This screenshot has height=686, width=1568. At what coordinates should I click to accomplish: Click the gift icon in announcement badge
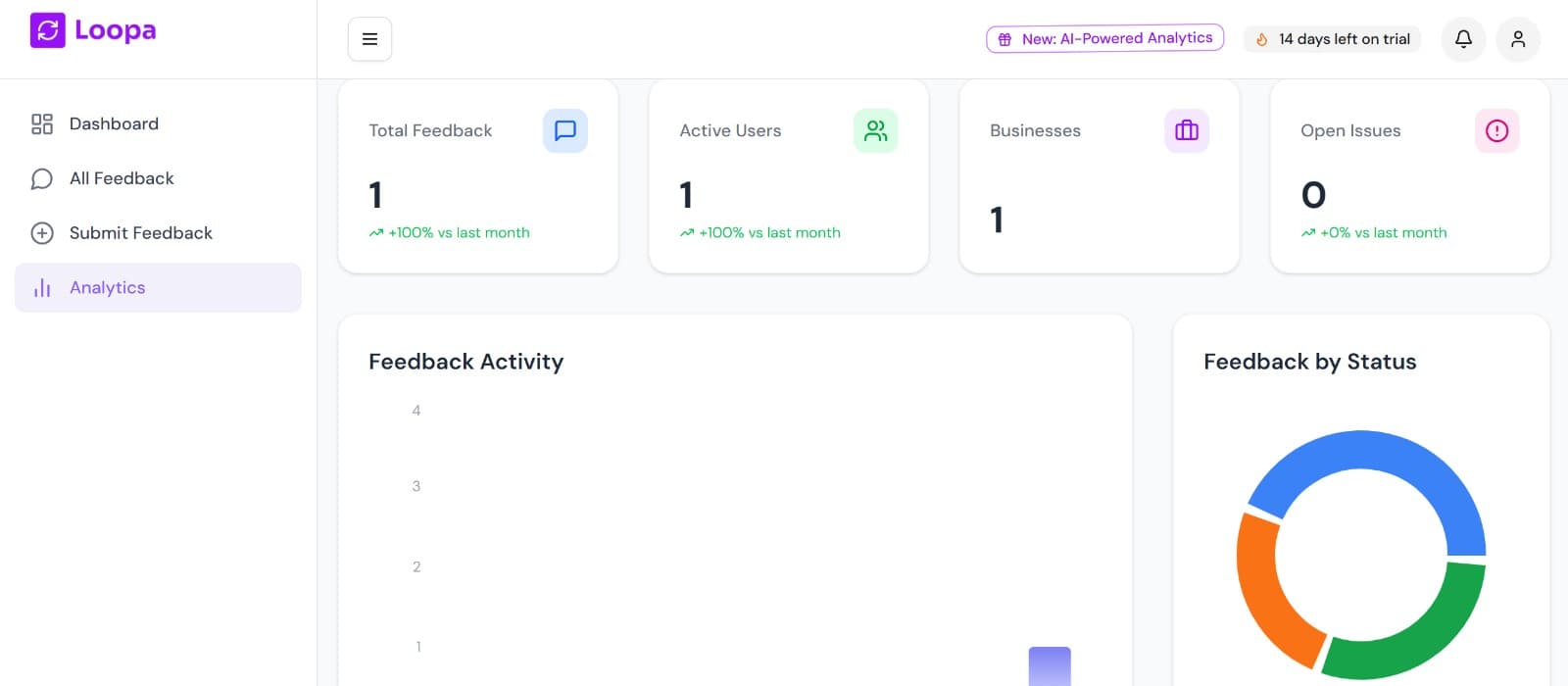tap(1004, 39)
